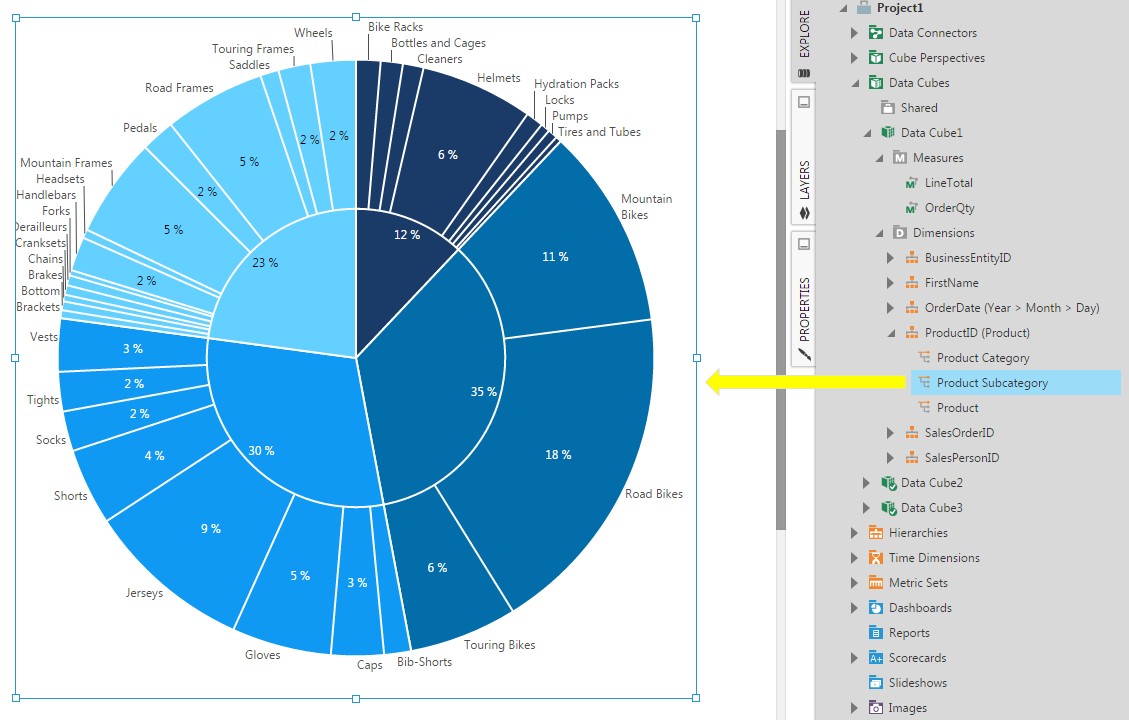Viewport: 1129px width, 720px height.
Task: Expand the Data Connectors tree node
Action: click(x=854, y=33)
